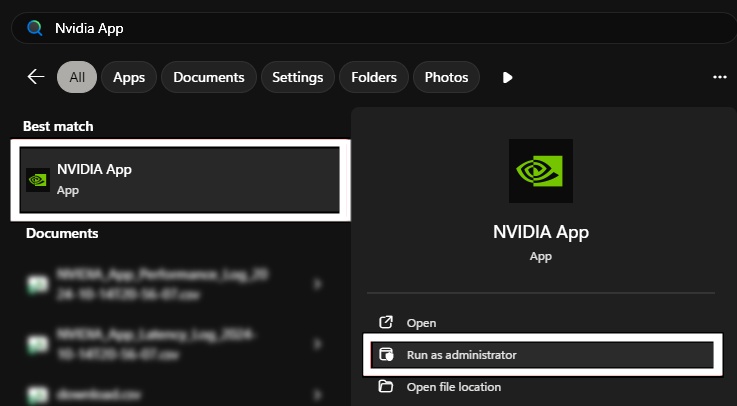Expand the second blurred document result chevron
This screenshot has height=406, width=737.
pyautogui.click(x=318, y=344)
